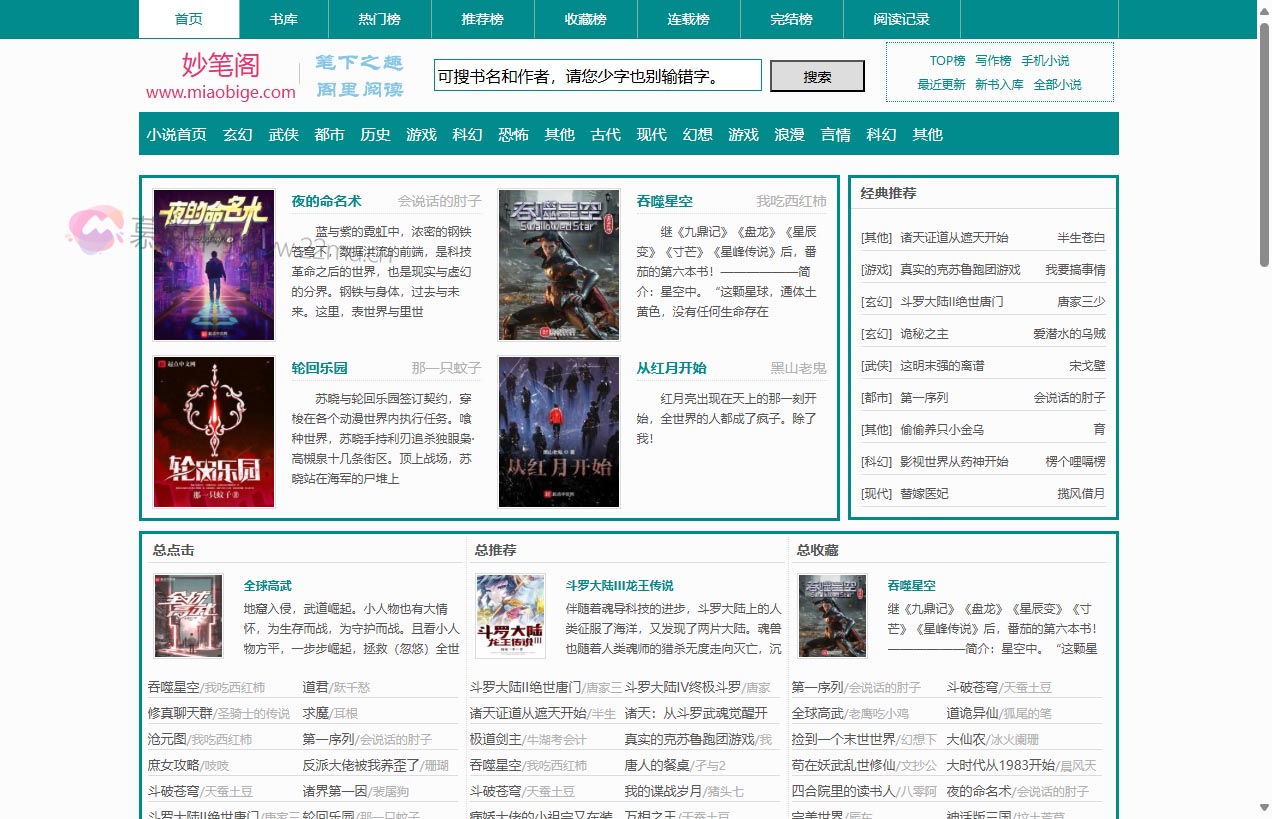Click the 吞噬星空 cover image in featured section

click(559, 265)
